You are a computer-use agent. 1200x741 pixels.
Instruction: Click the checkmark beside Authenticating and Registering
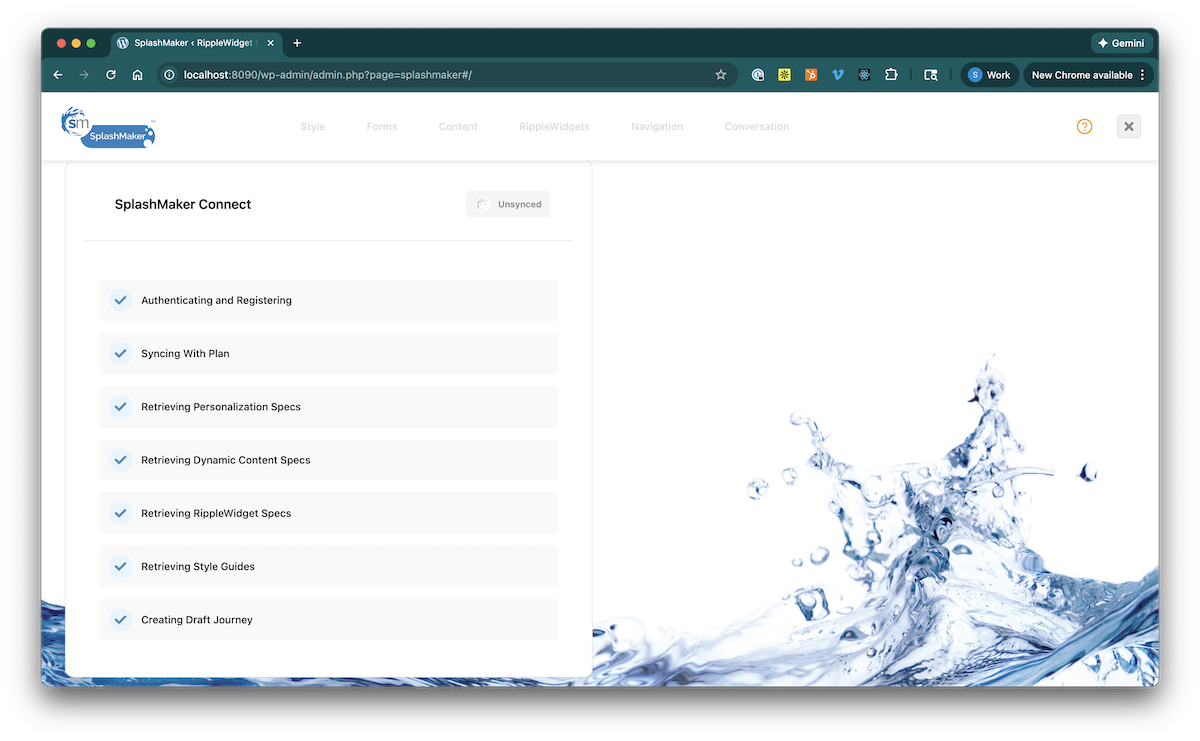(120, 300)
